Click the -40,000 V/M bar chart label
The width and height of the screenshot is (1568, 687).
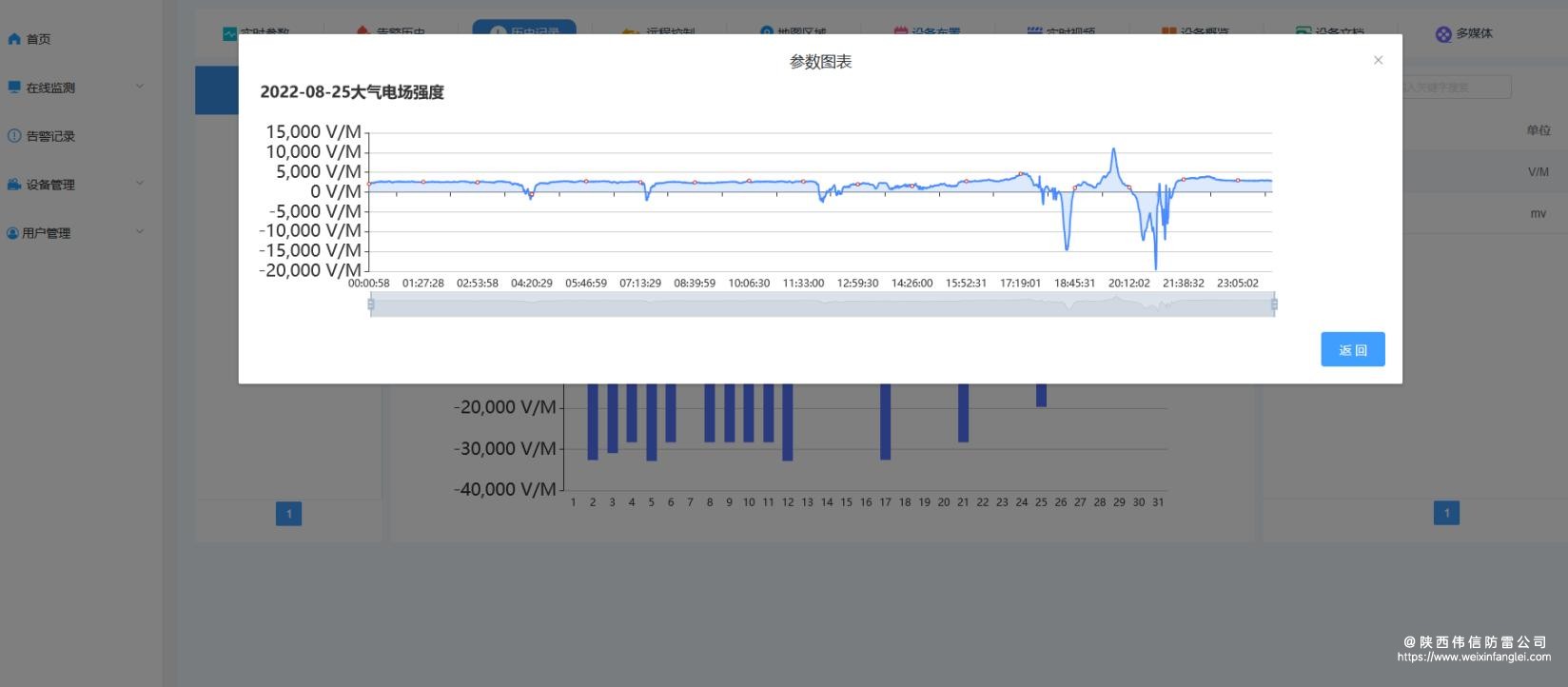(x=504, y=489)
